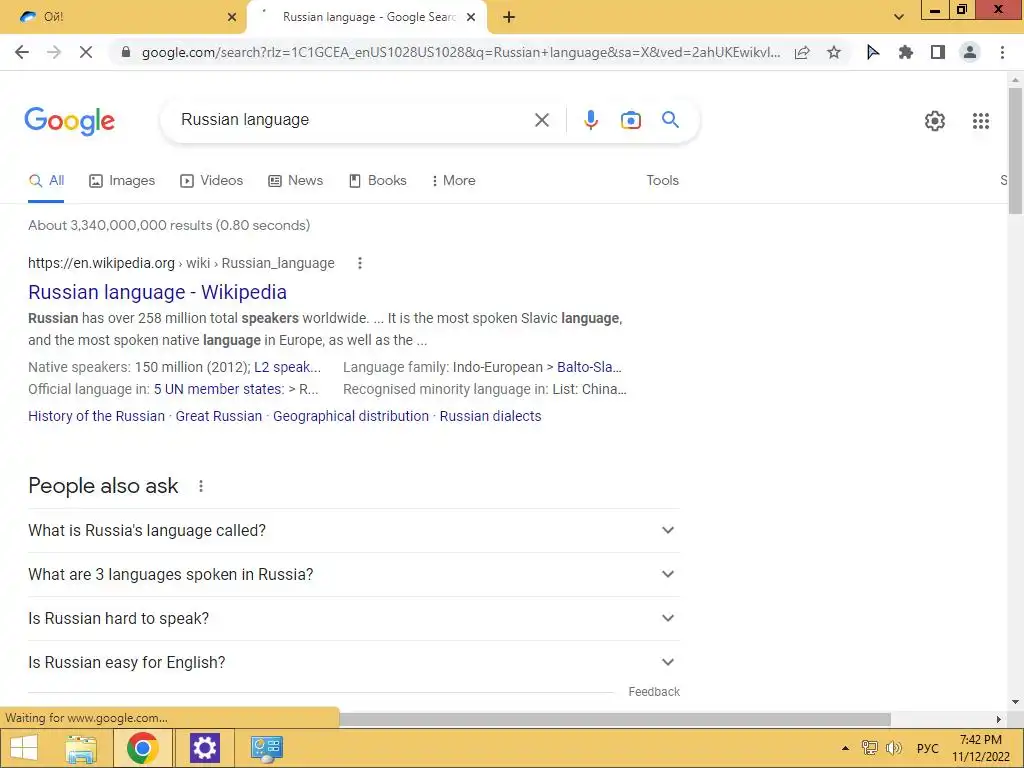The height and width of the screenshot is (768, 1024).
Task: Submit search with magnifier icon
Action: point(670,120)
